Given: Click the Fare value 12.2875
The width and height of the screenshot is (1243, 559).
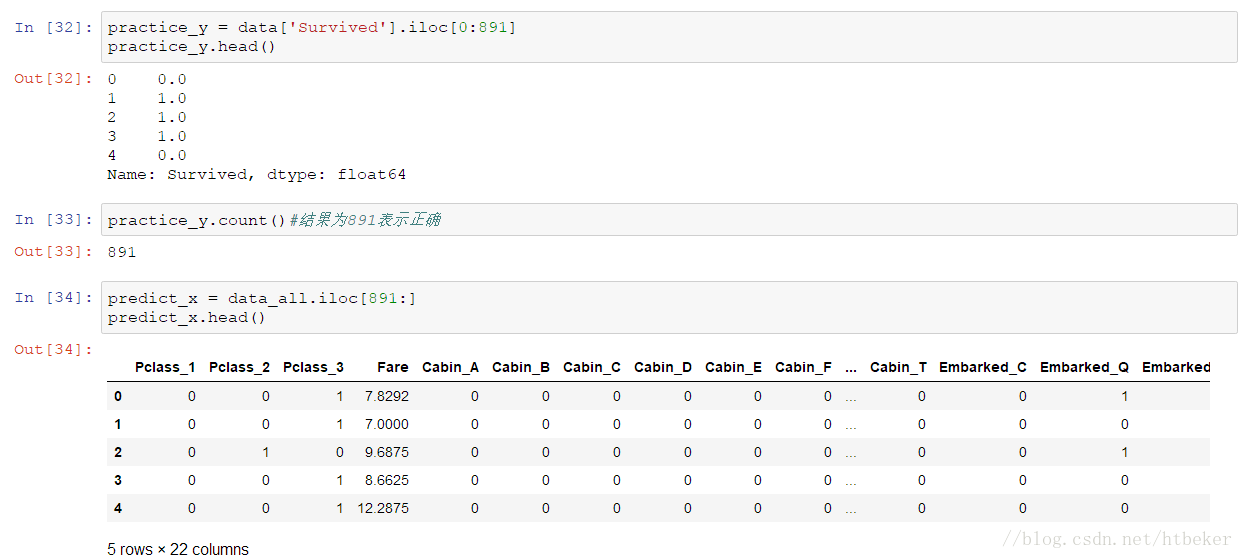Looking at the screenshot, I should click(384, 508).
